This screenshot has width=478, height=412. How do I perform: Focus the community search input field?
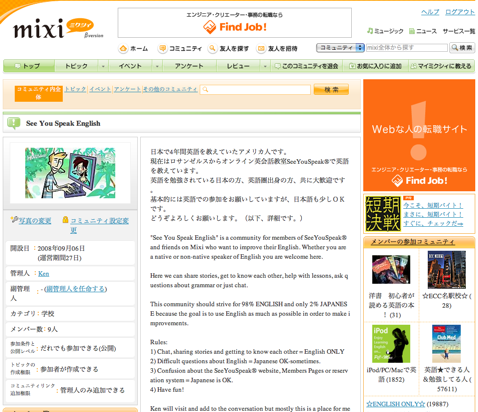[x=255, y=89]
